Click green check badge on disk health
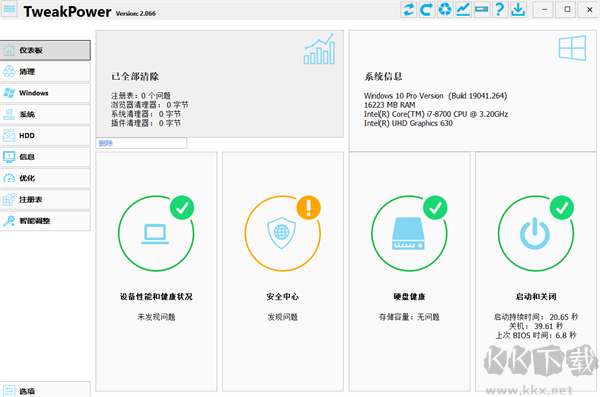This screenshot has width=600, height=397. point(435,208)
